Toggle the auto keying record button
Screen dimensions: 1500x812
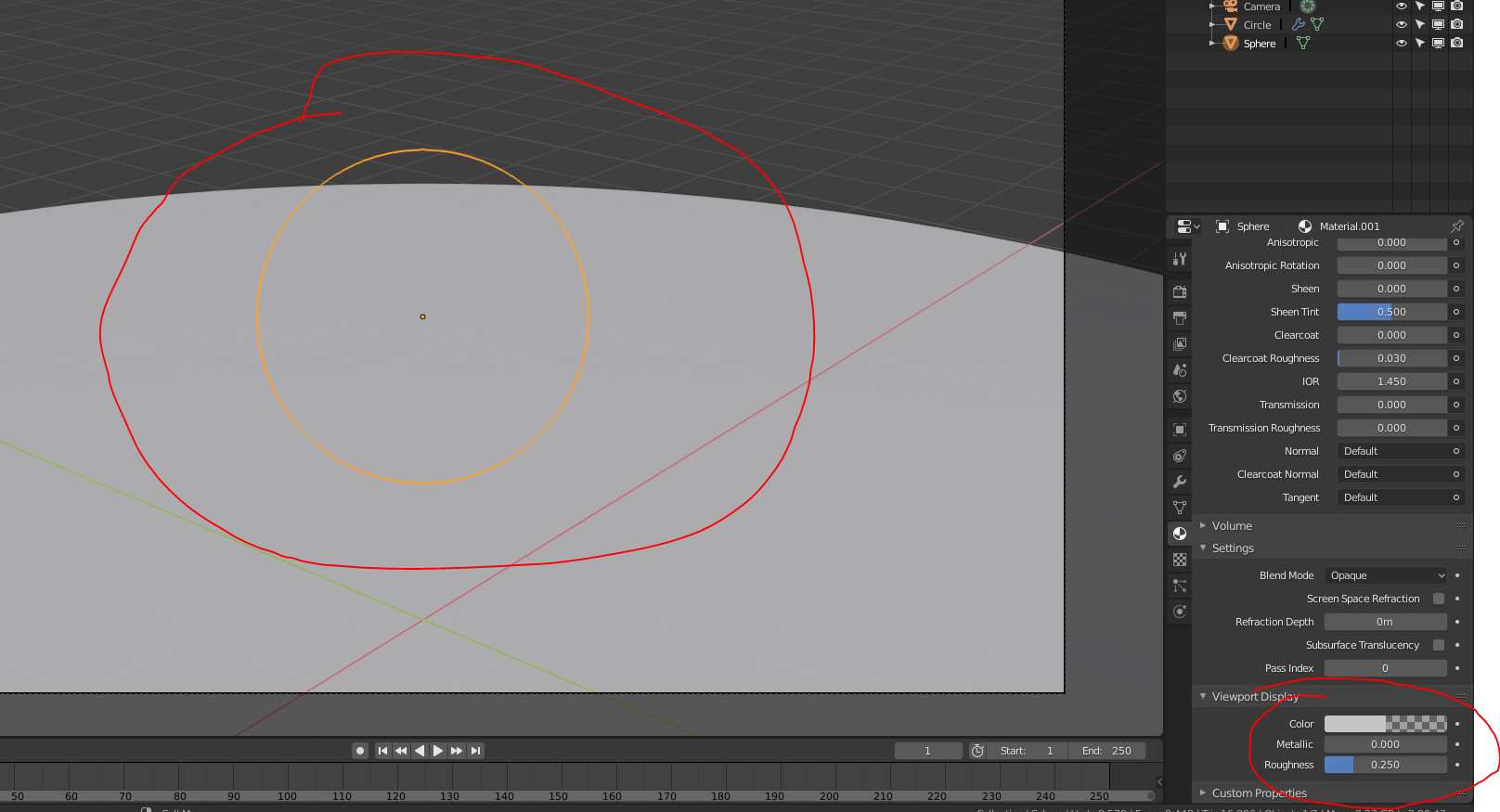[360, 751]
